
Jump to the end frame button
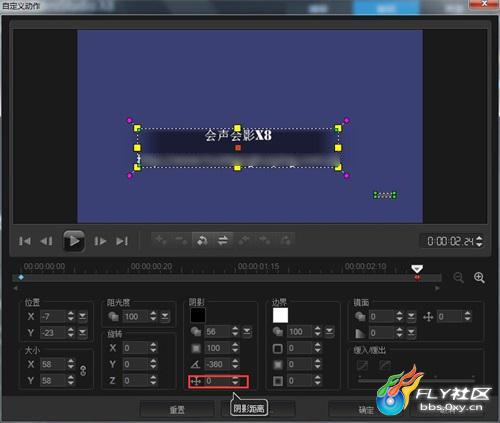click(x=122, y=241)
